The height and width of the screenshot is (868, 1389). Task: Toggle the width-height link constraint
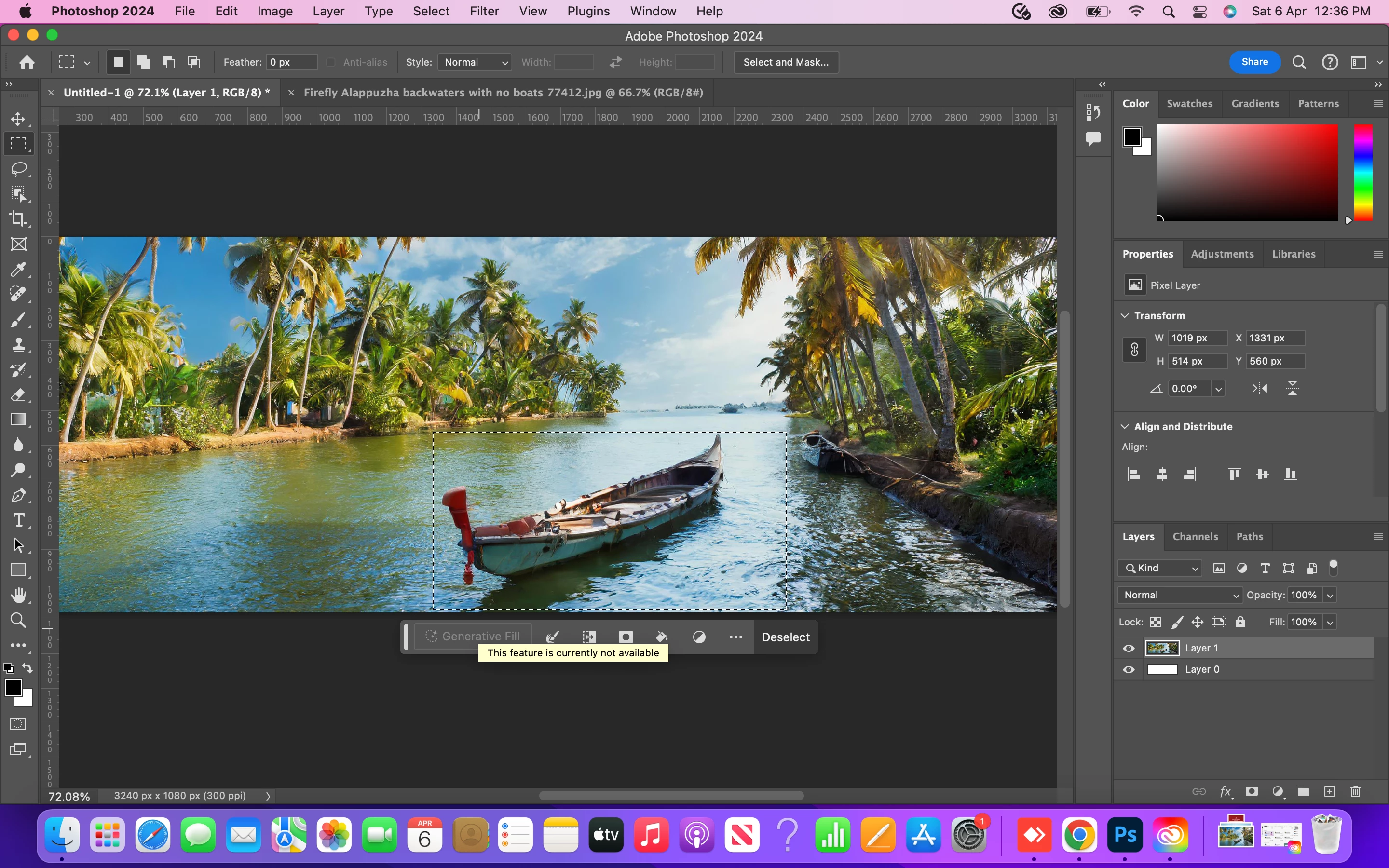(x=1134, y=350)
